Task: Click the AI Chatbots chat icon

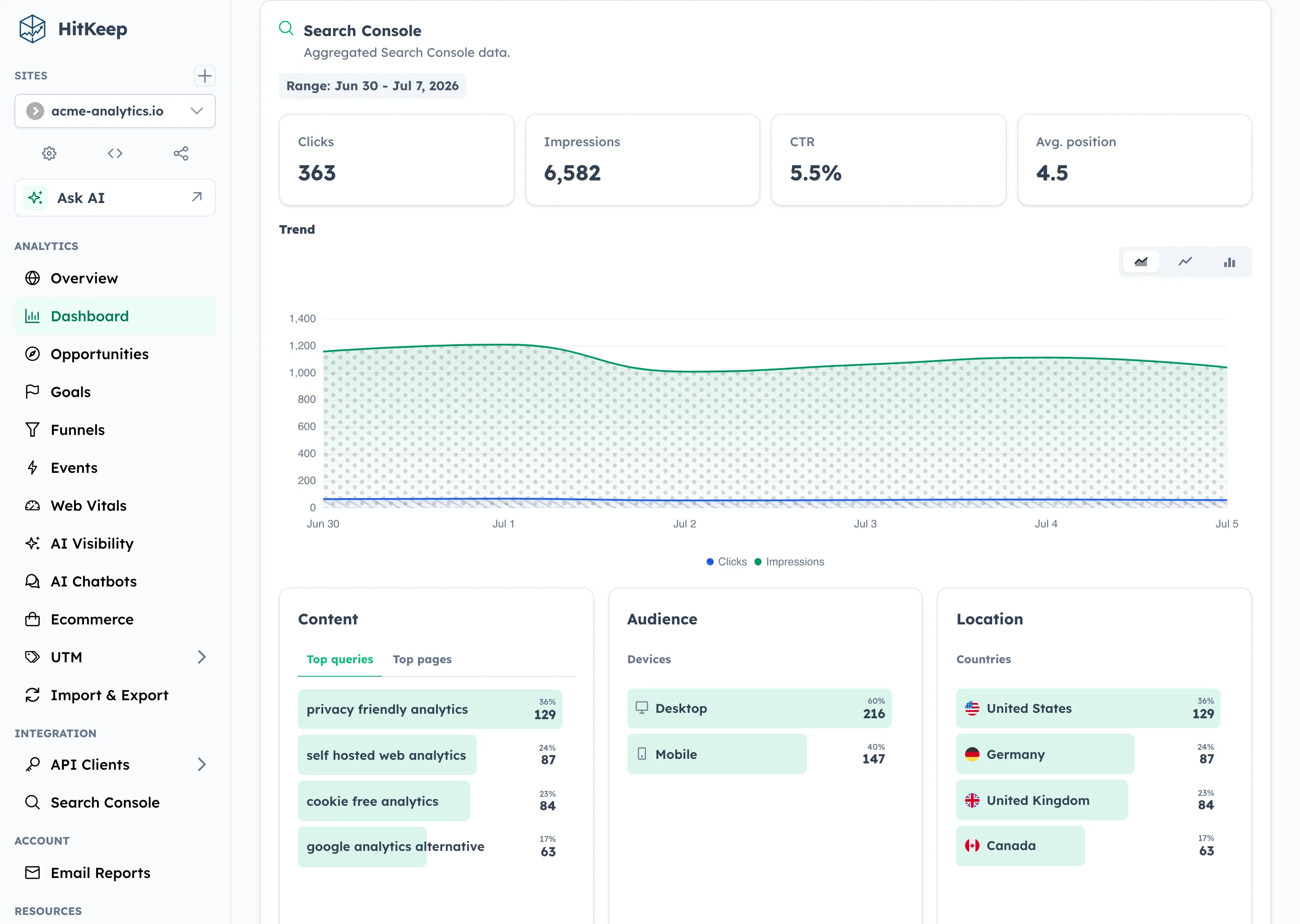Action: 32,581
